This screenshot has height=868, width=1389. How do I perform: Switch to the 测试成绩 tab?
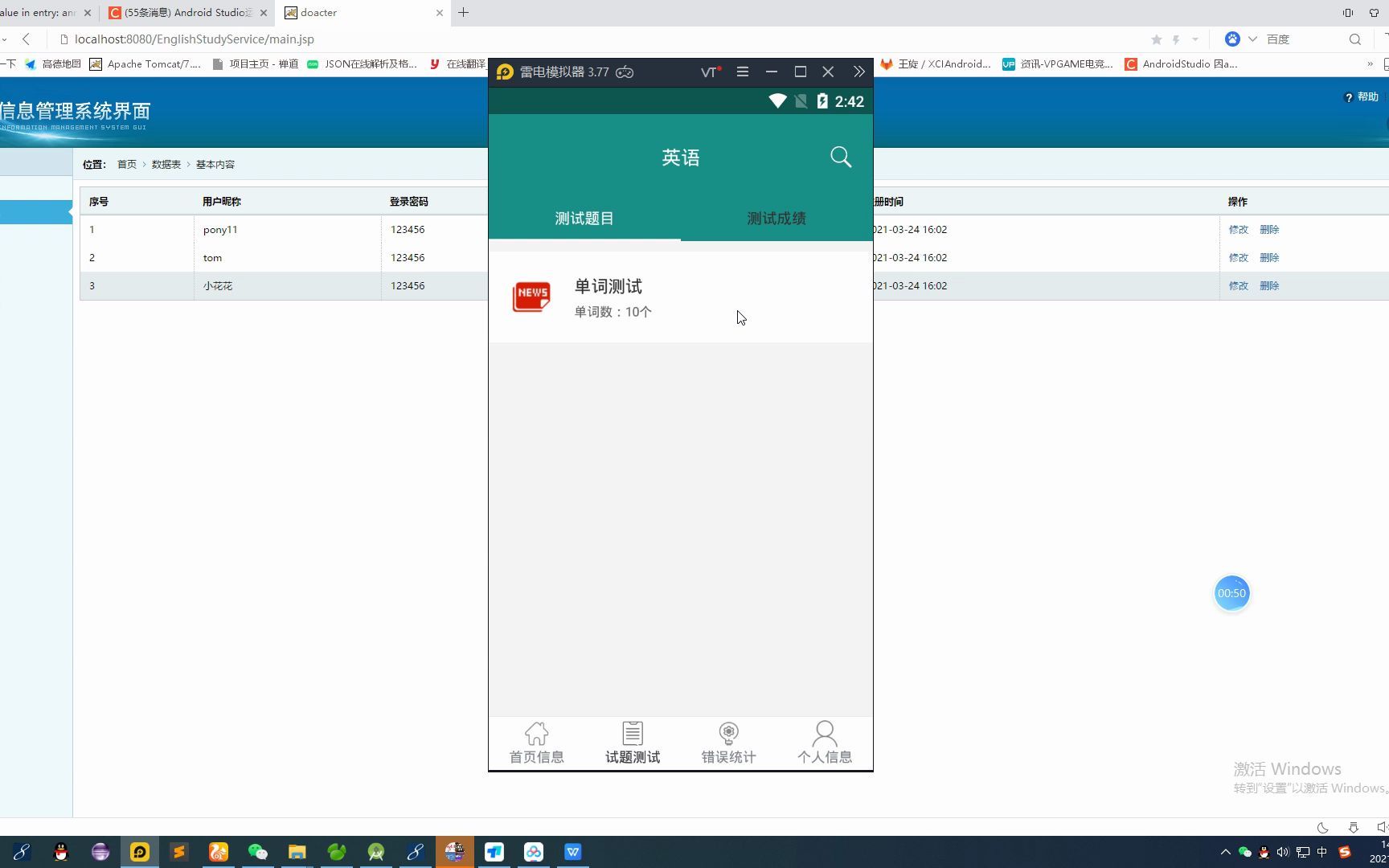[776, 217]
